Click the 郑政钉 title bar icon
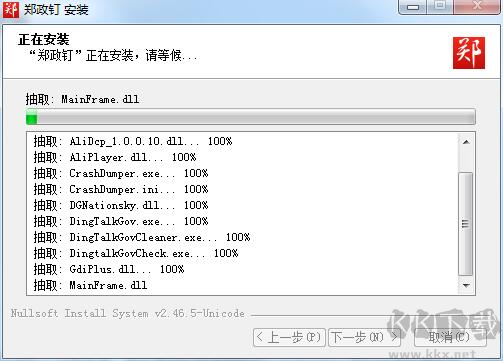Viewport: 503px width, 361px height. coord(10,9)
